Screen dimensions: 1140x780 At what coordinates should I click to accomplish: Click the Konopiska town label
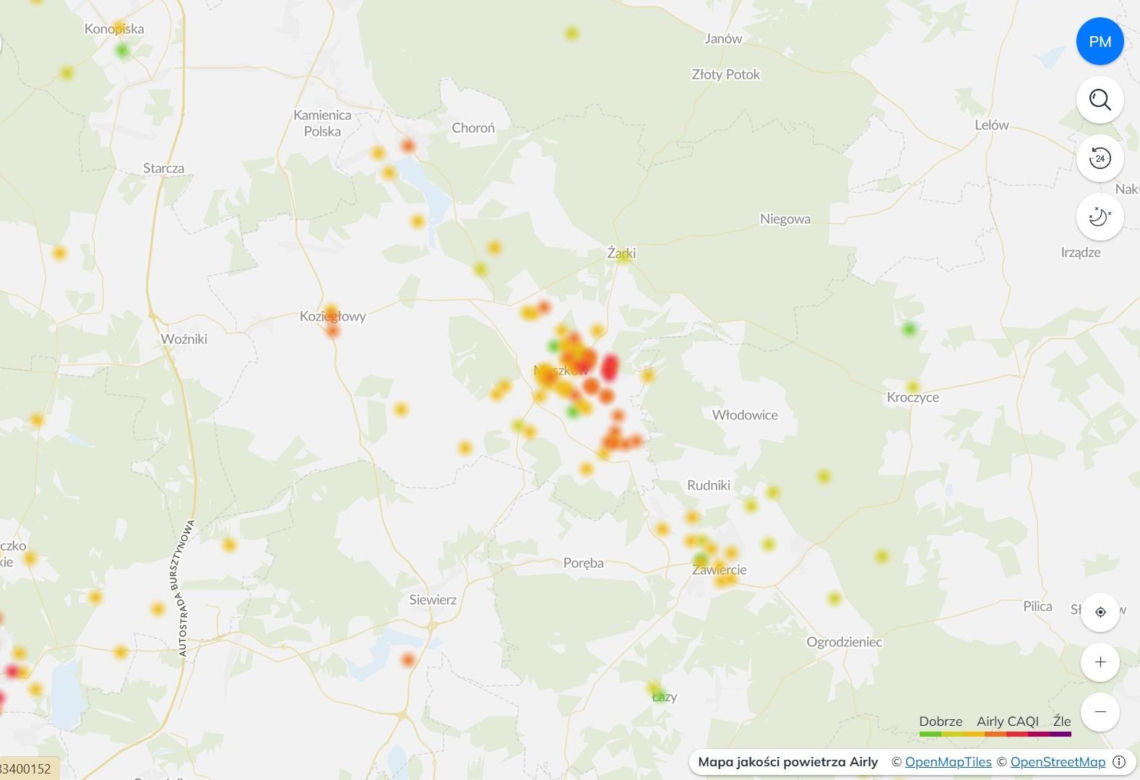click(114, 29)
